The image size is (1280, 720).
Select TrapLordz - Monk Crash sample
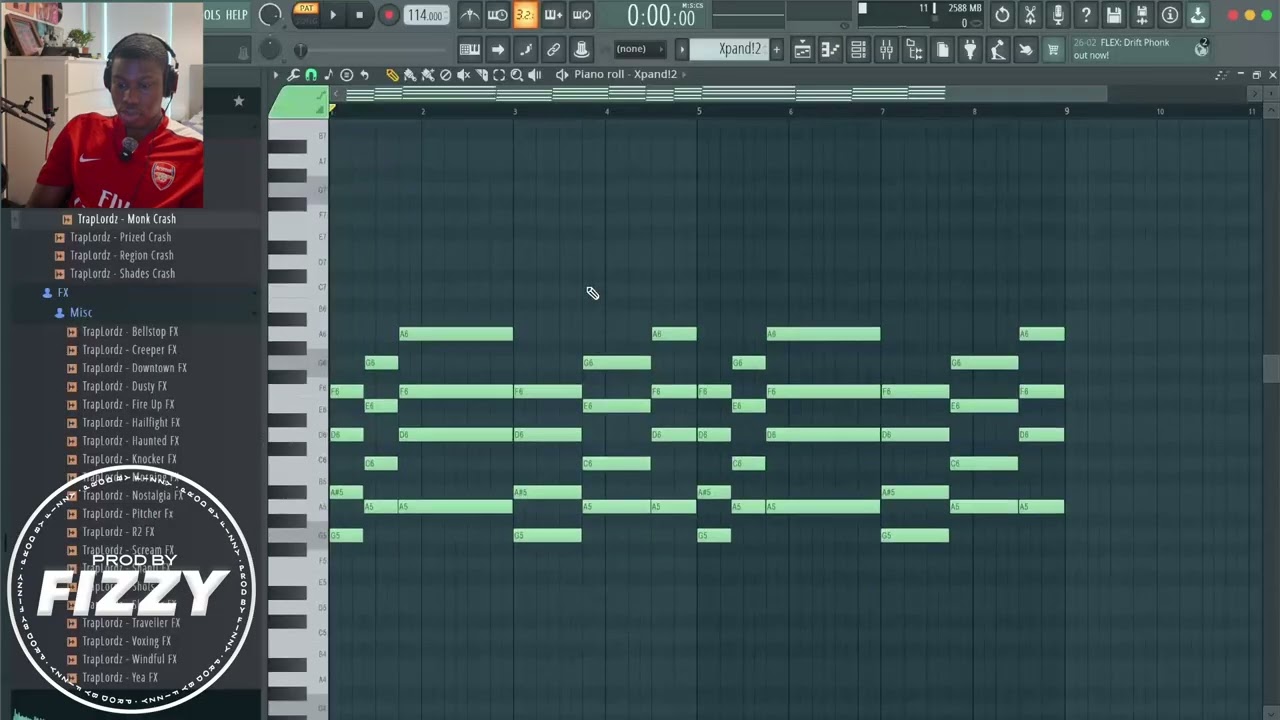[126, 219]
